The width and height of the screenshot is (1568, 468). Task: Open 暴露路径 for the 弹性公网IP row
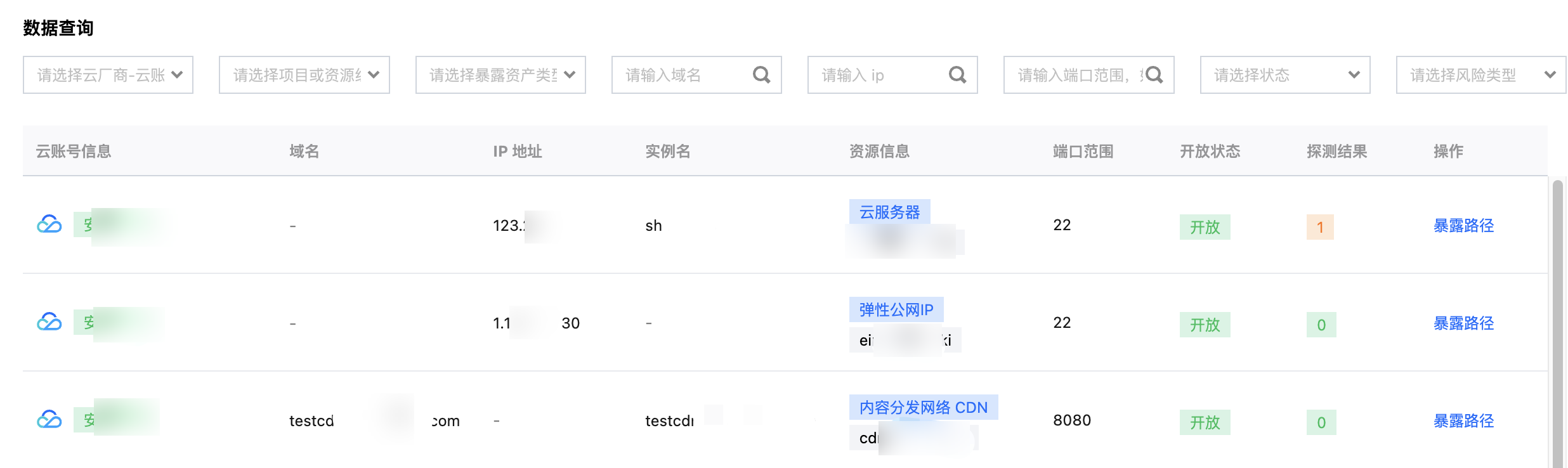pyautogui.click(x=1463, y=323)
